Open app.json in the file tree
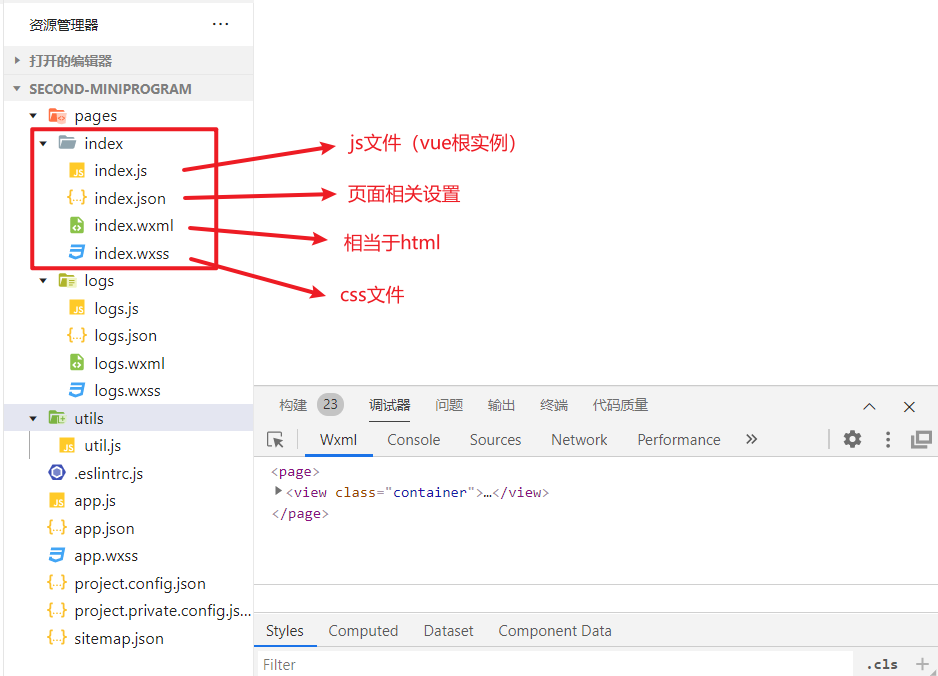Screen dimensions: 938x676 click(104, 529)
